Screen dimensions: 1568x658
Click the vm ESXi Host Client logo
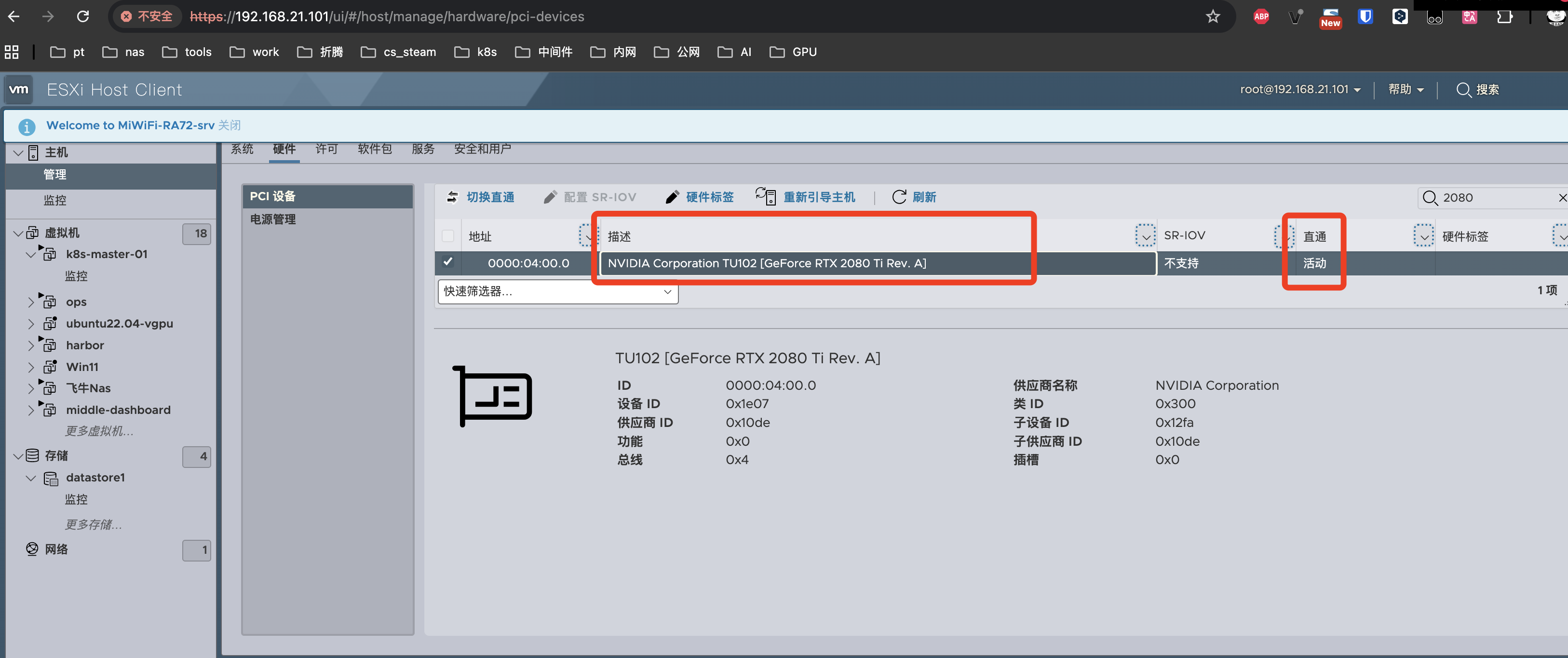point(18,90)
